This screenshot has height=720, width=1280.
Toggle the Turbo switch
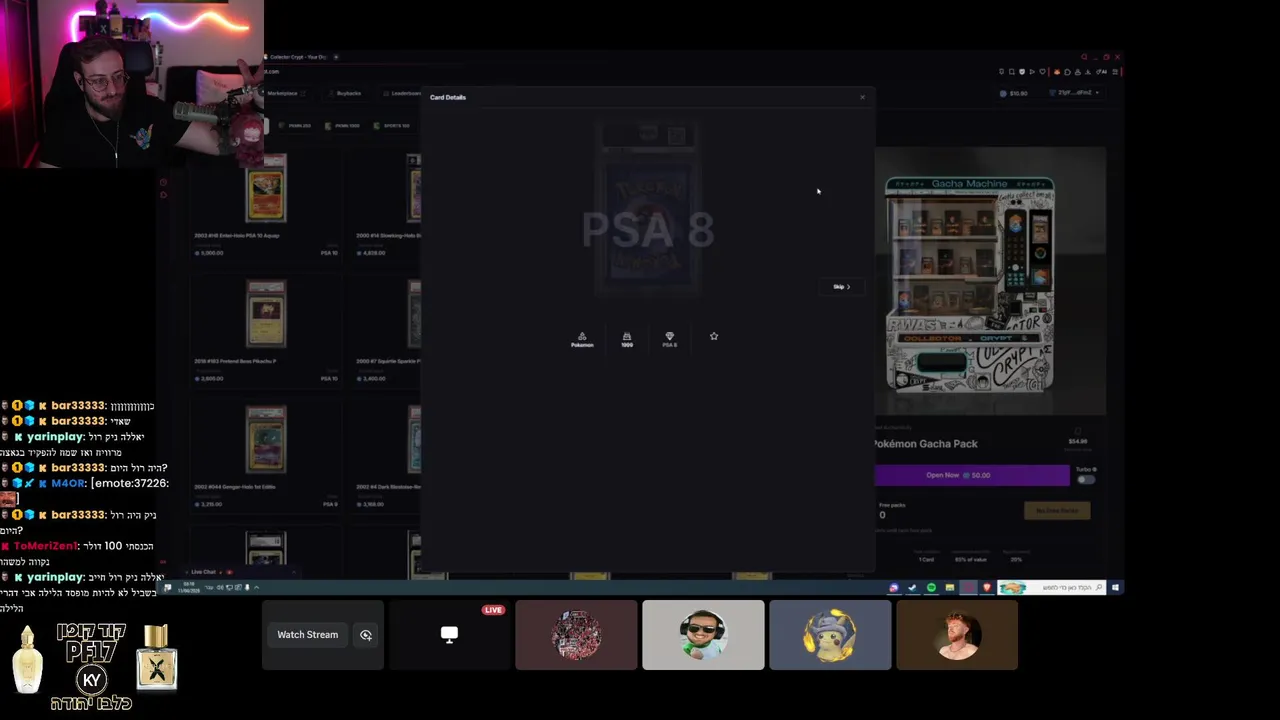coord(1086,479)
